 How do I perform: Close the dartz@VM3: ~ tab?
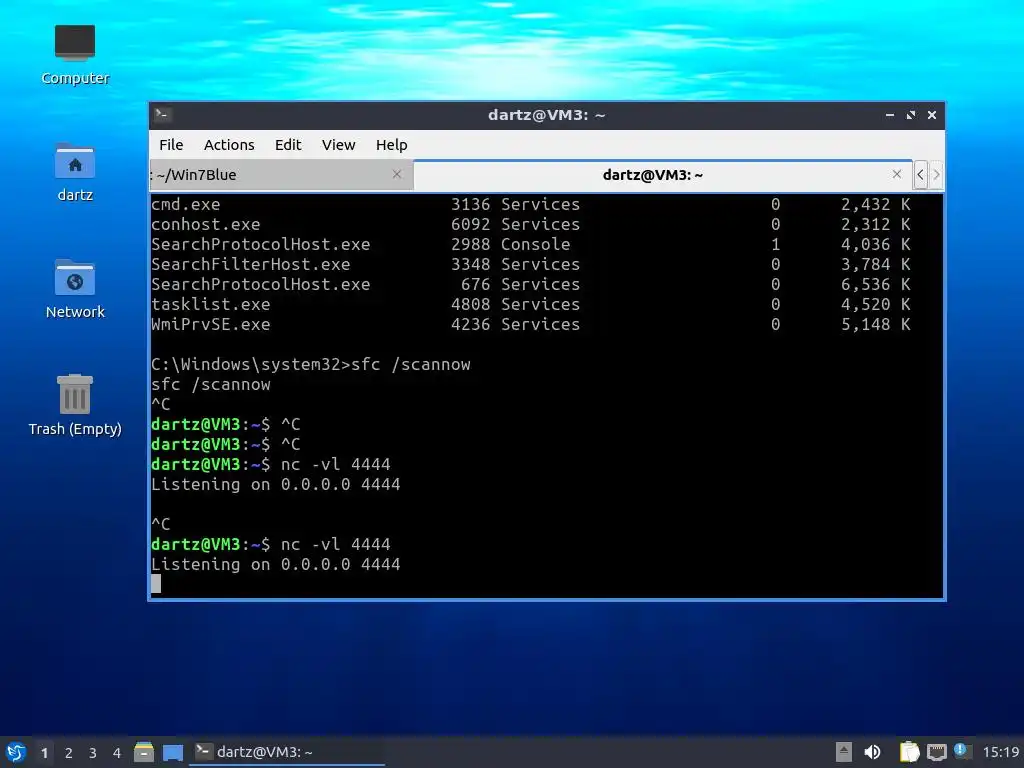897,174
